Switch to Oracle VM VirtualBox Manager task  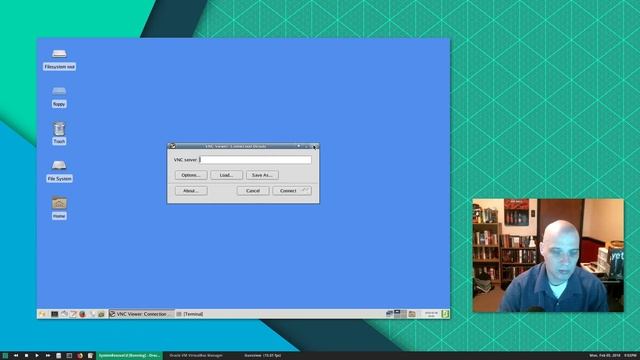[196, 356]
